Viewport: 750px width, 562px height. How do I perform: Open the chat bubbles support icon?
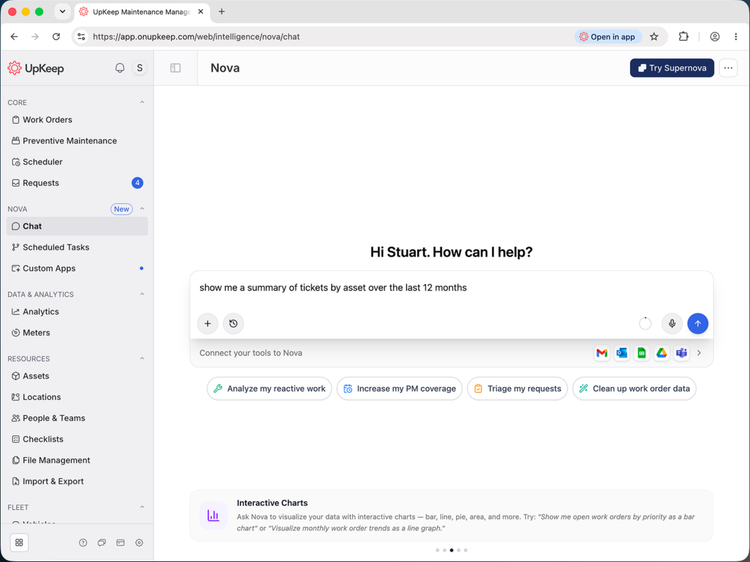102,542
